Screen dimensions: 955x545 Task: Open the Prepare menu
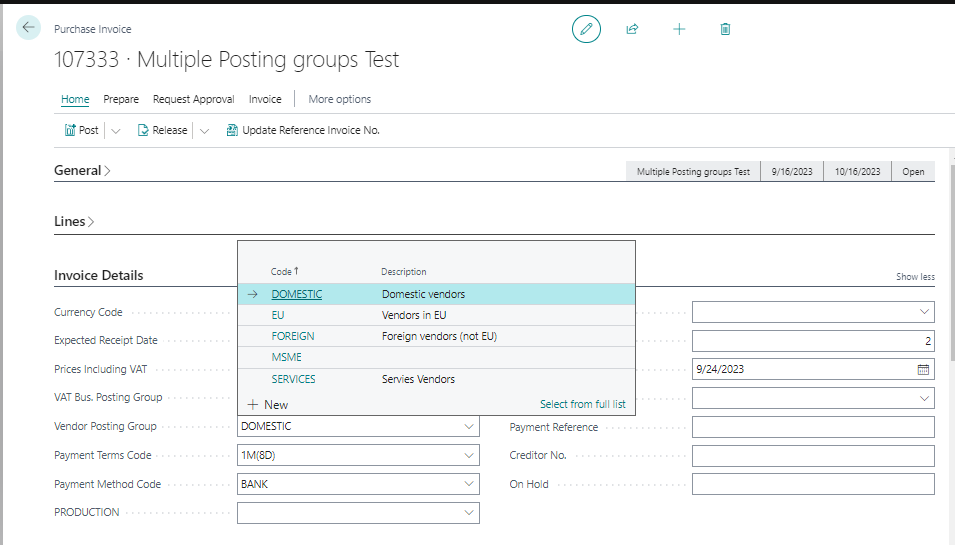pos(121,99)
